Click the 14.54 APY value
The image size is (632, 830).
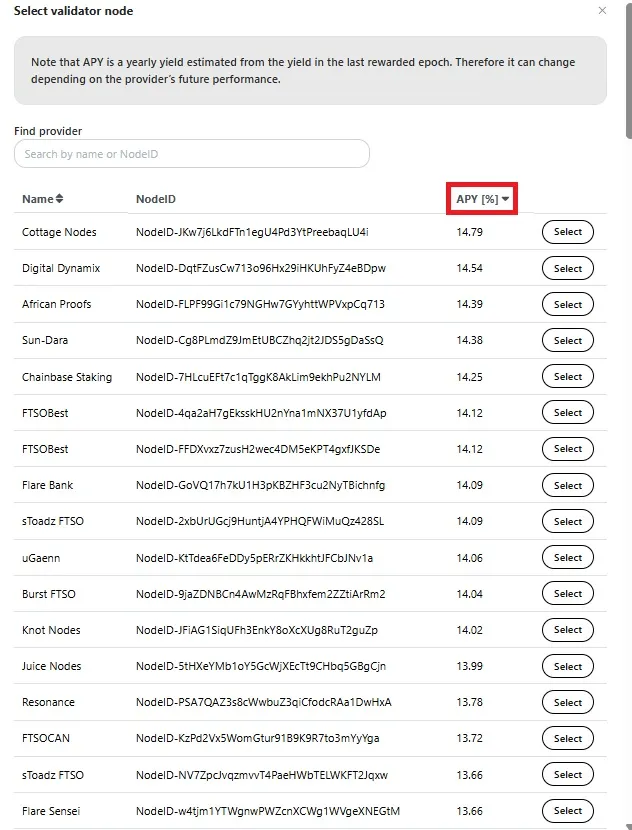470,268
